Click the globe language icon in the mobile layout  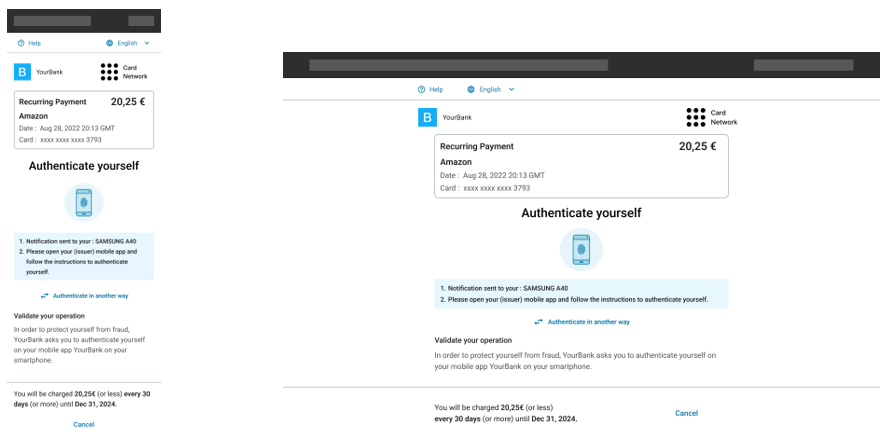tap(110, 43)
